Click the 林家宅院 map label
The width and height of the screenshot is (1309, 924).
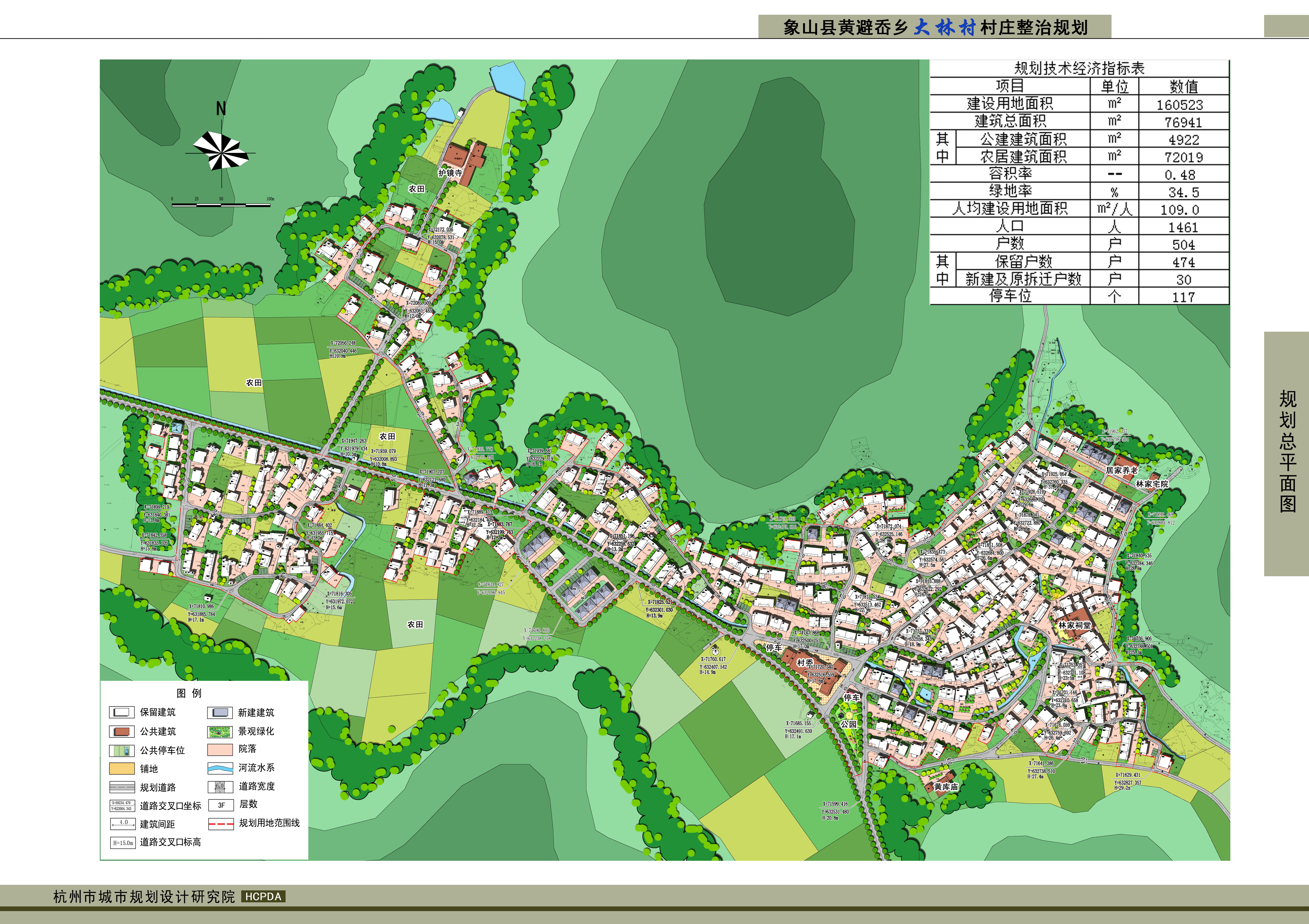click(1152, 484)
